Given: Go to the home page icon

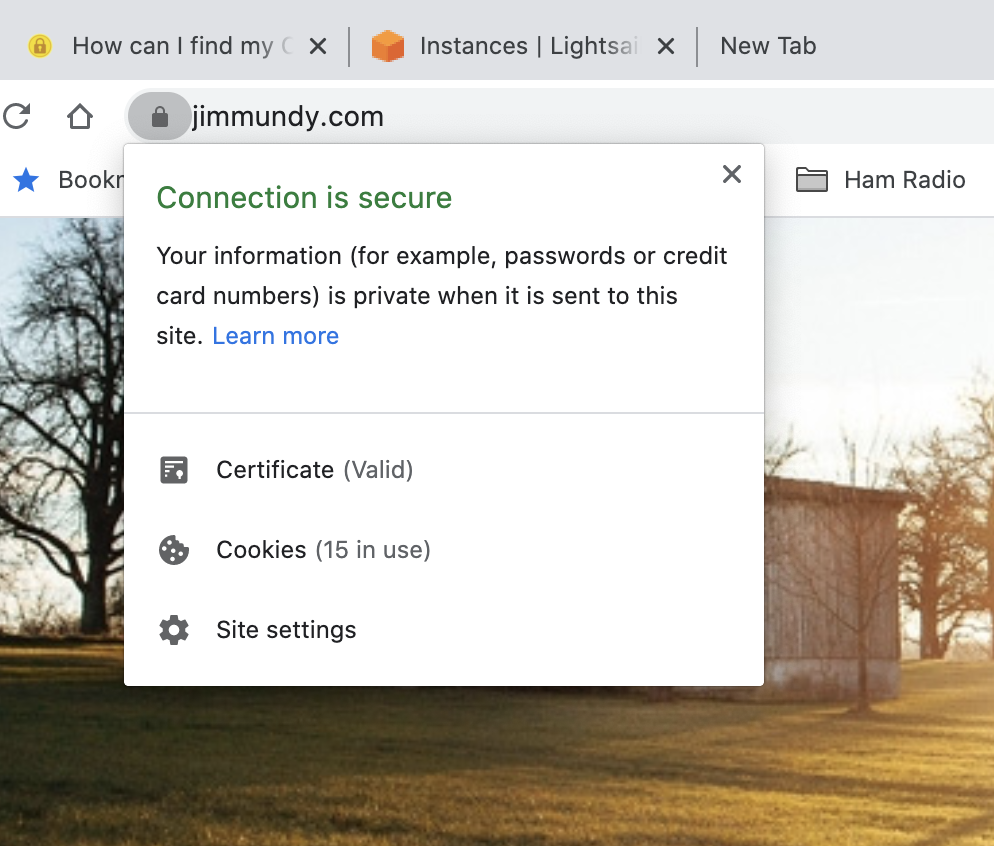Looking at the screenshot, I should point(80,116).
